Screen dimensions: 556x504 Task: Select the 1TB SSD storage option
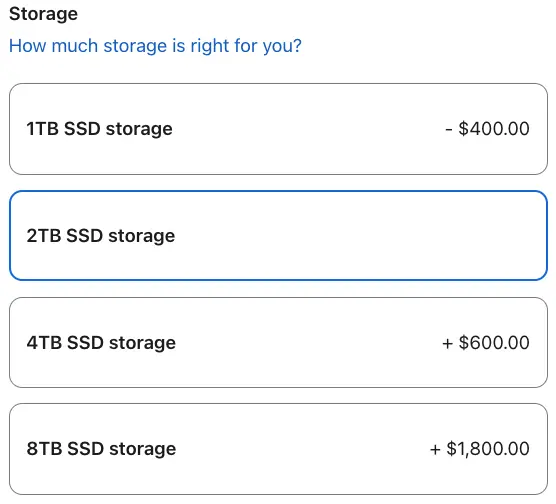(x=278, y=129)
